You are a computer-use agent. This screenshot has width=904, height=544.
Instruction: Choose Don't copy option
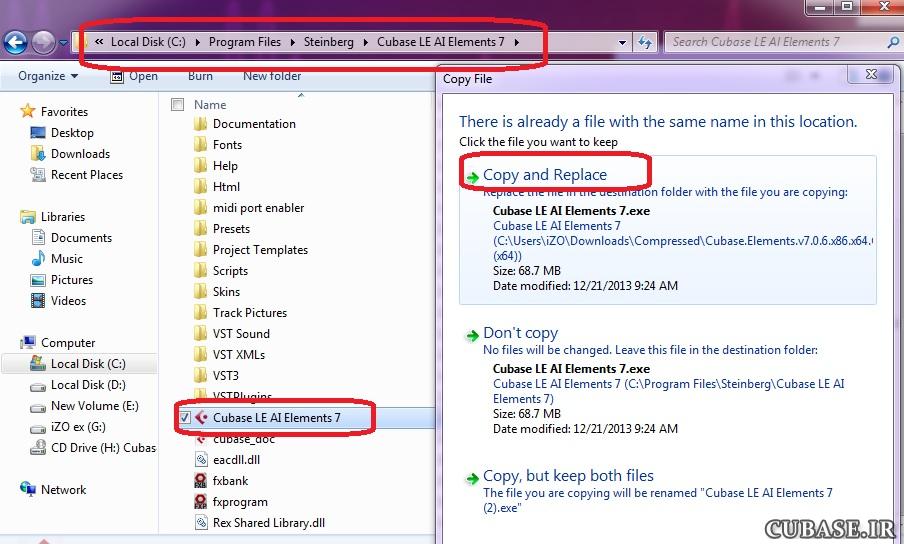[x=520, y=333]
